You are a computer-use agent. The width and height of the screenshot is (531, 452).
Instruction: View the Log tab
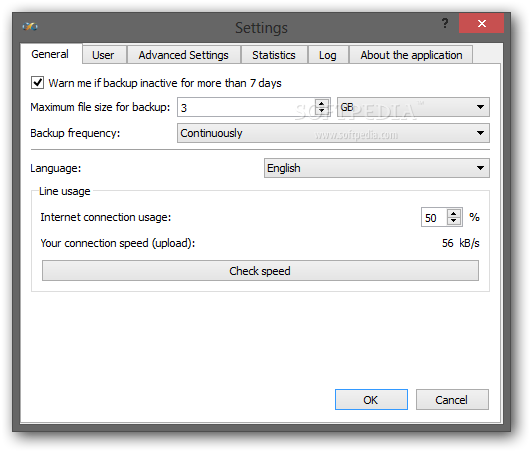(x=328, y=55)
